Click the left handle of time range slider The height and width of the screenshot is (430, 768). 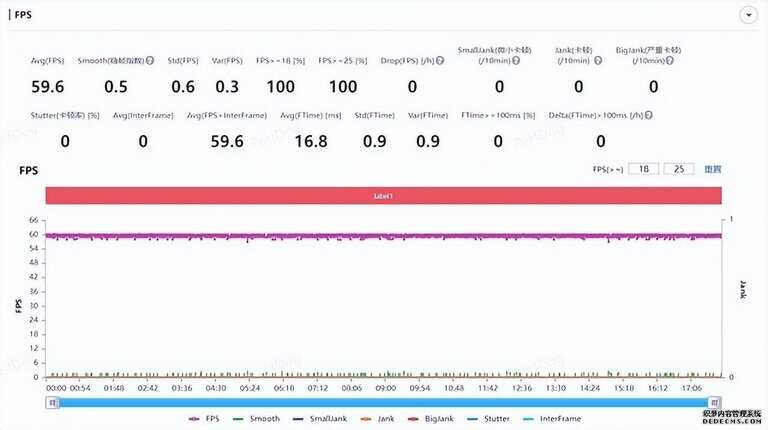[52, 403]
